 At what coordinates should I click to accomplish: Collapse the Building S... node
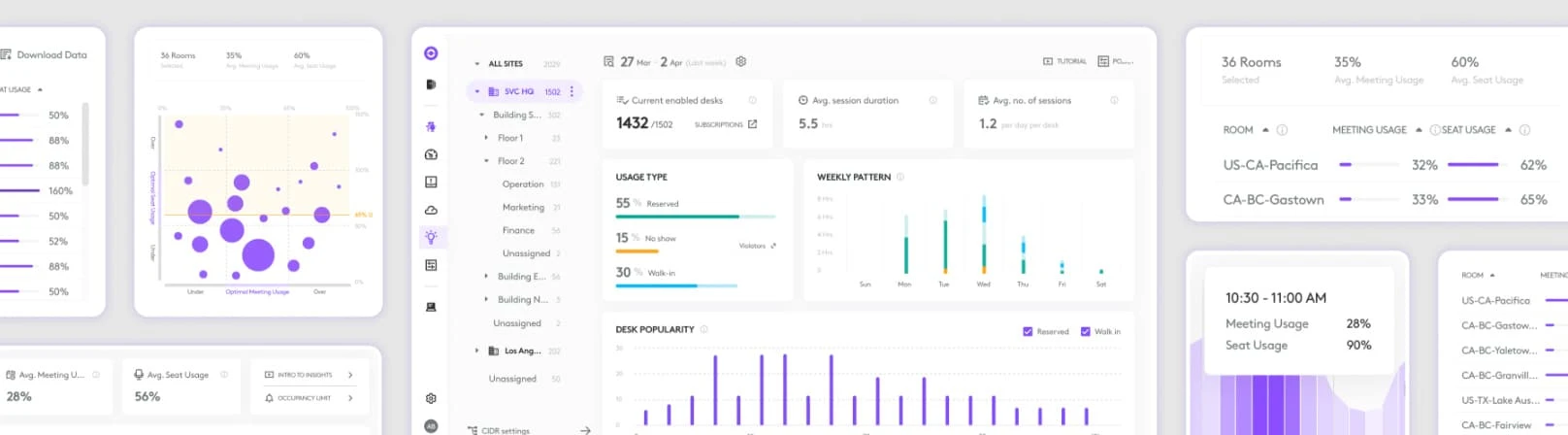point(482,115)
